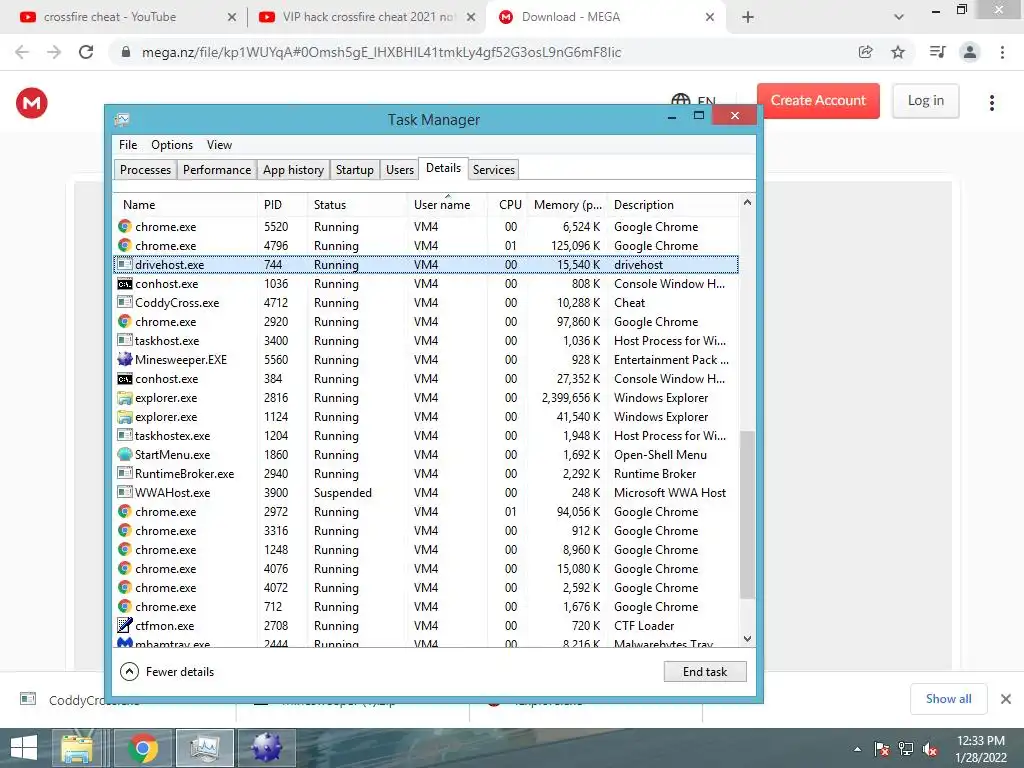
Task: Bookmark this page with the star icon
Action: click(898, 52)
